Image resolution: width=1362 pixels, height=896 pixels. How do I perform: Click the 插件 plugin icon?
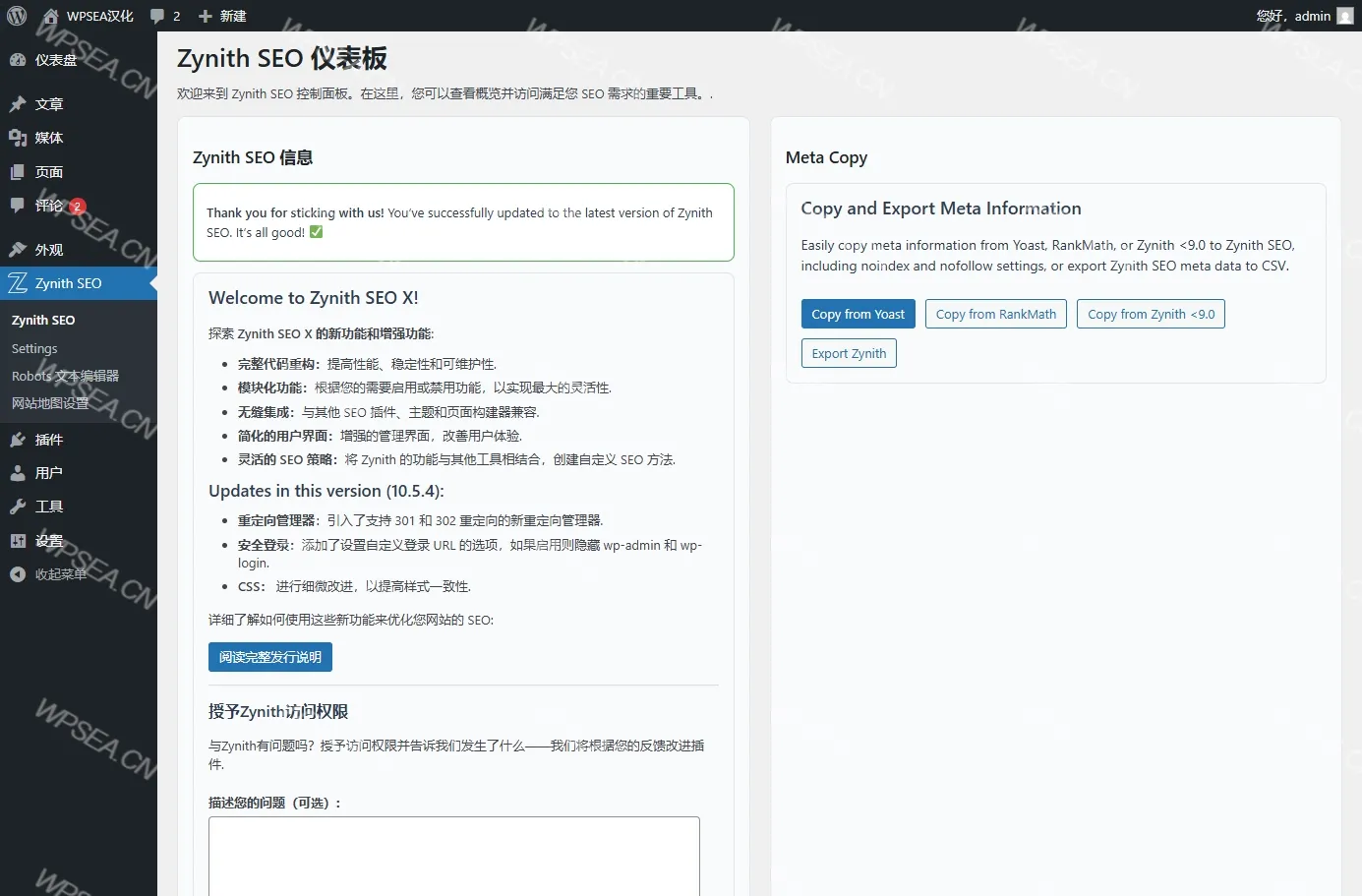click(18, 440)
